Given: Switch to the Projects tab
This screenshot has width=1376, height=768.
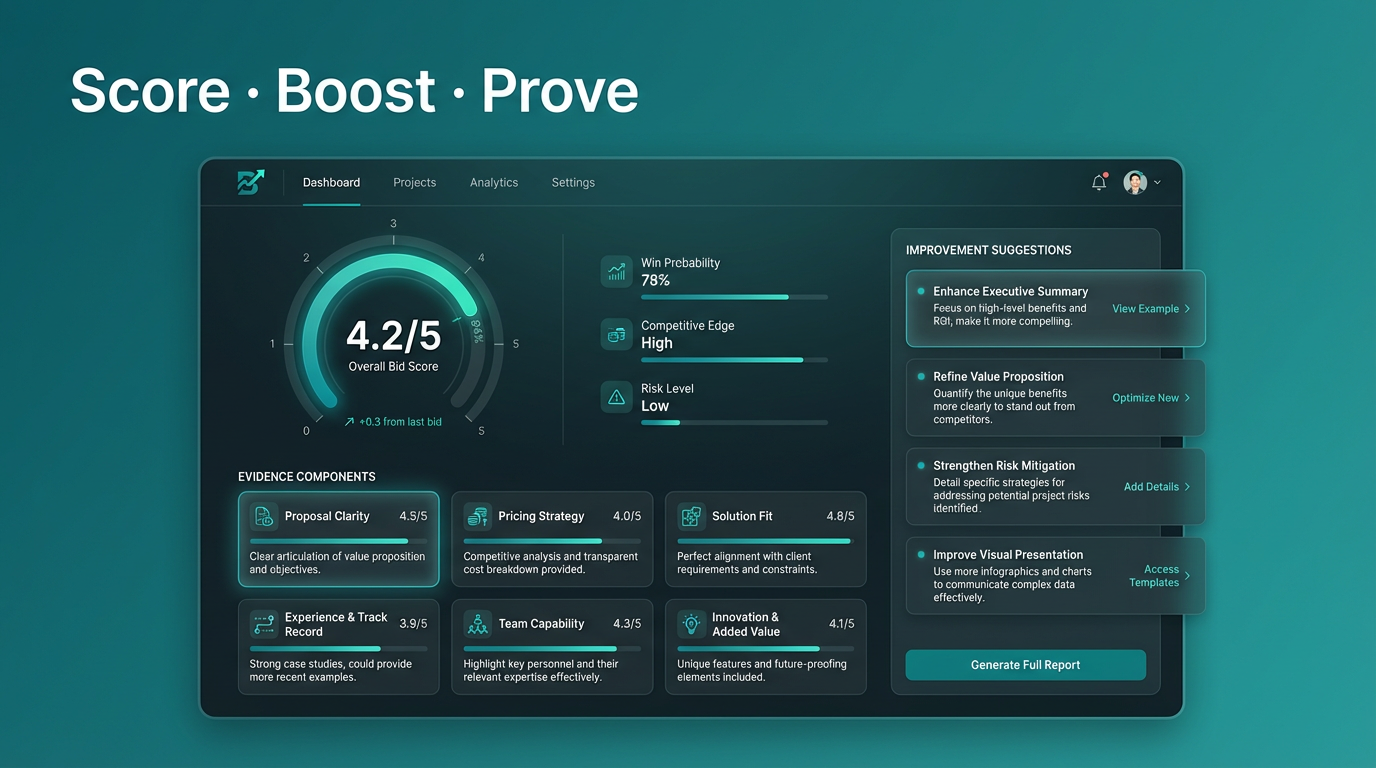Looking at the screenshot, I should point(414,182).
